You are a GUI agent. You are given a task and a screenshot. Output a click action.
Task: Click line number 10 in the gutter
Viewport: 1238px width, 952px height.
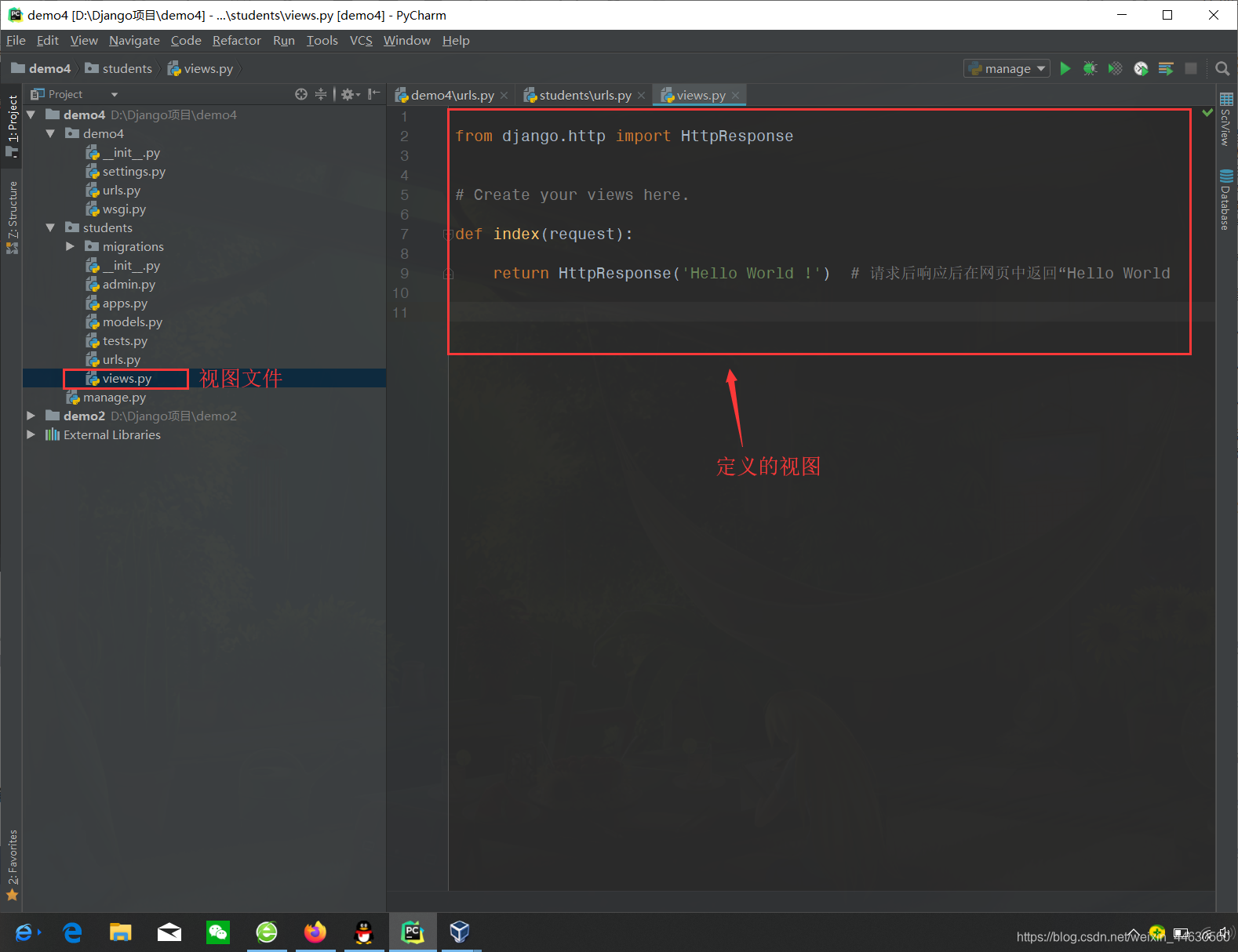(400, 293)
